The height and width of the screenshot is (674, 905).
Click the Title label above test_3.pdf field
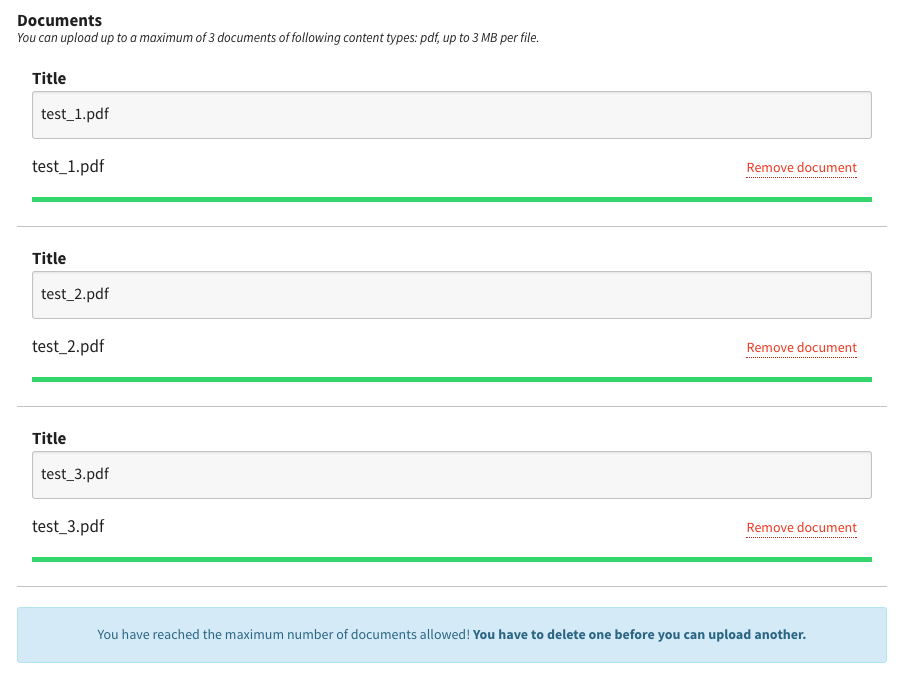click(x=49, y=439)
